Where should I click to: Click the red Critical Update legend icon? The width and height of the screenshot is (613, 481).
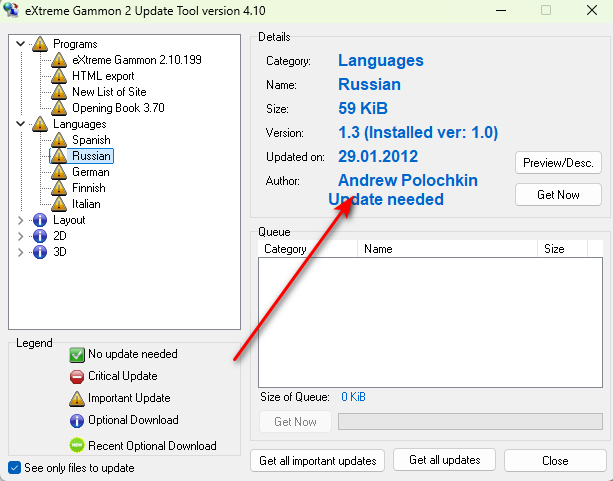click(x=77, y=377)
